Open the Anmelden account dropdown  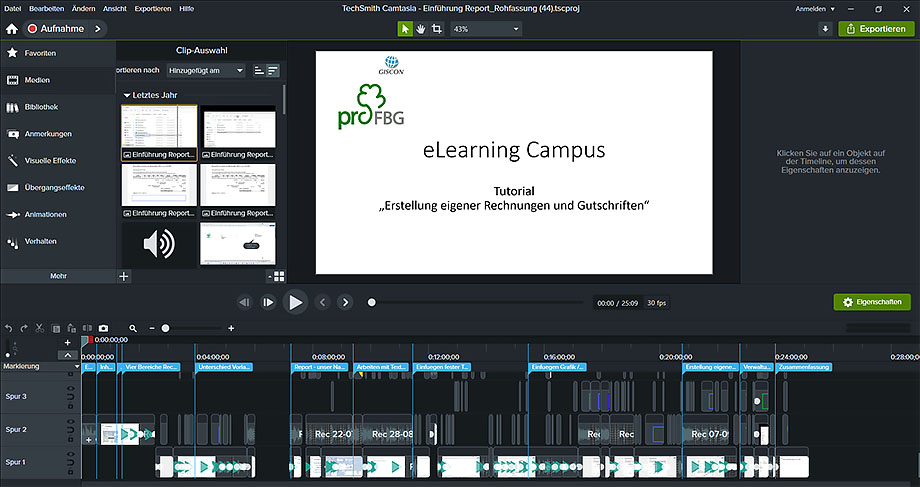click(x=815, y=9)
